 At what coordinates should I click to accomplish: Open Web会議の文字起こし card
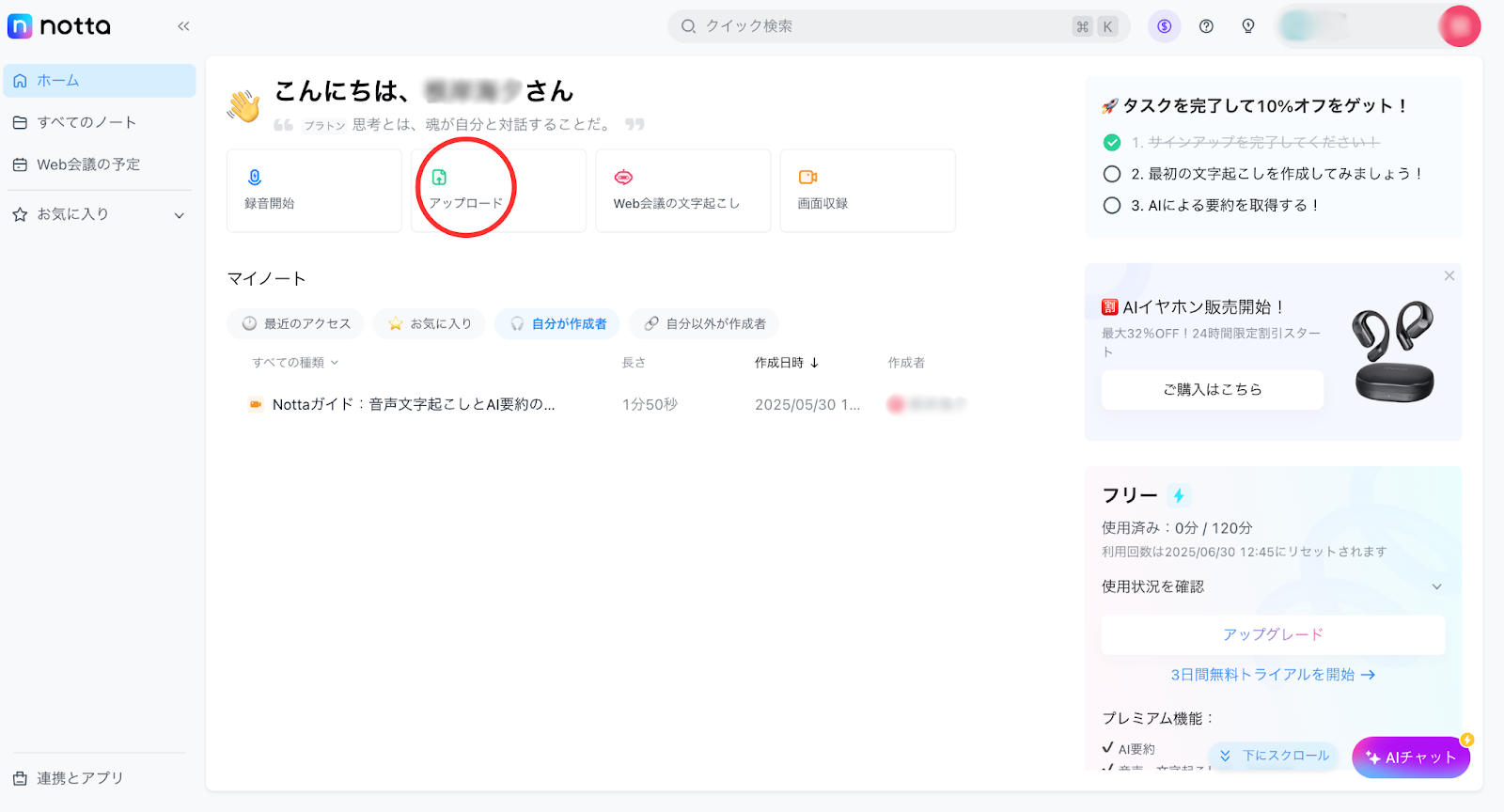(682, 191)
